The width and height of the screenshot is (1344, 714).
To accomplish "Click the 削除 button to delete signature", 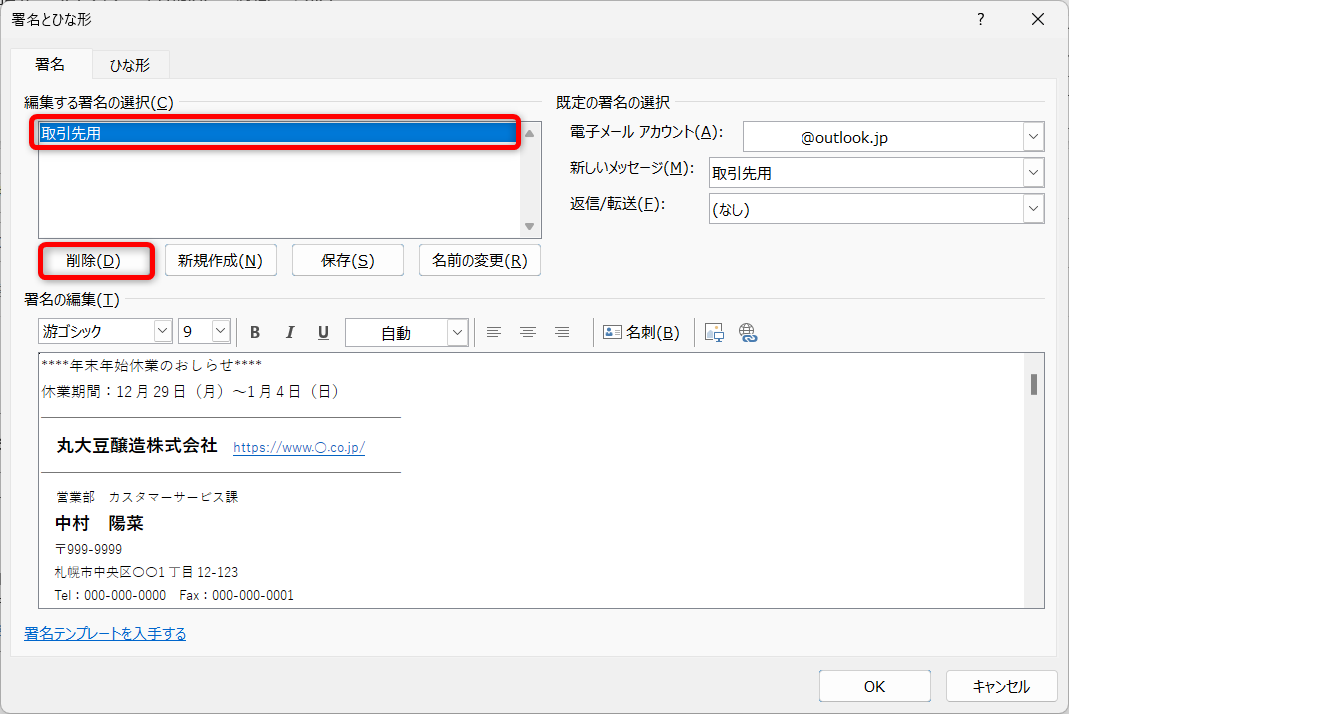I will (94, 261).
